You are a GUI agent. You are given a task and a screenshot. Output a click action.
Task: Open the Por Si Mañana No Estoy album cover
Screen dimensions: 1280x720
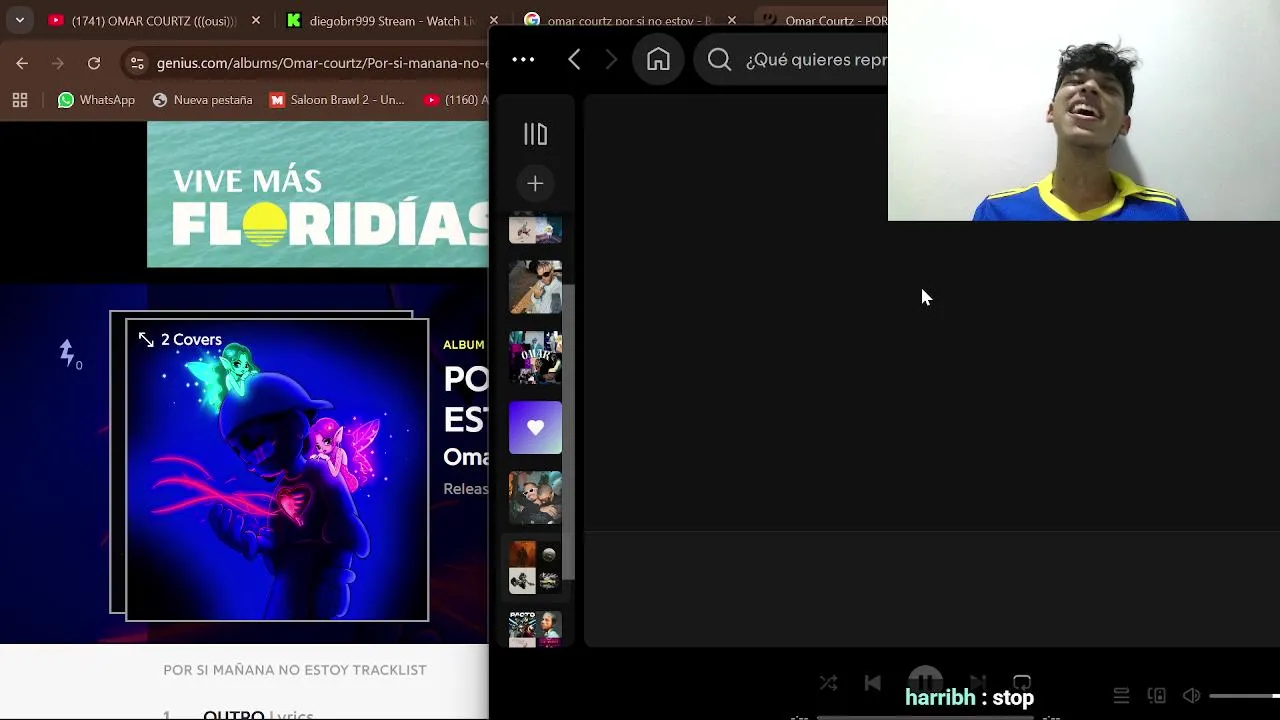click(x=277, y=470)
